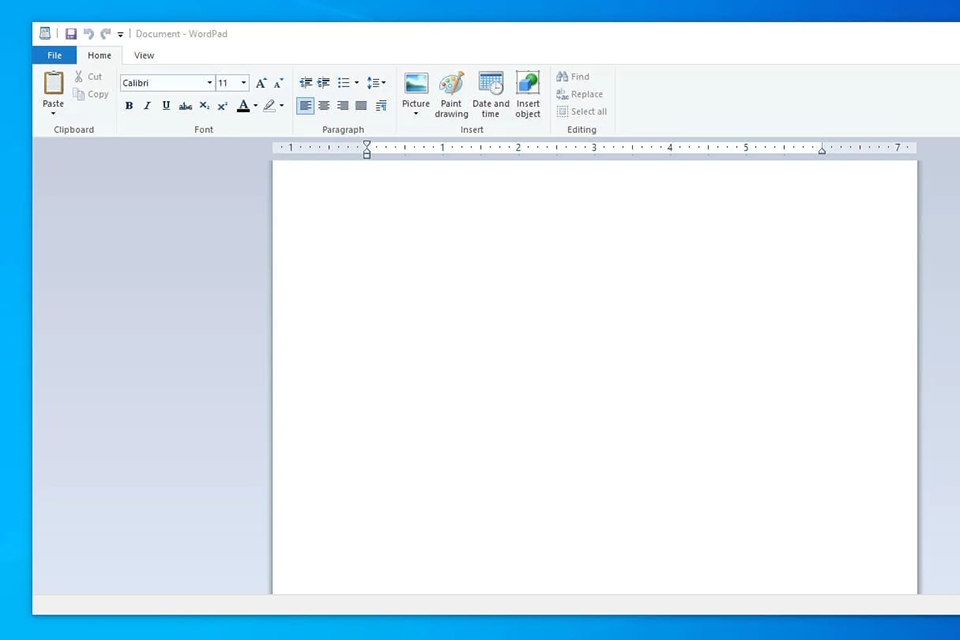Switch to the View tab

(x=143, y=55)
